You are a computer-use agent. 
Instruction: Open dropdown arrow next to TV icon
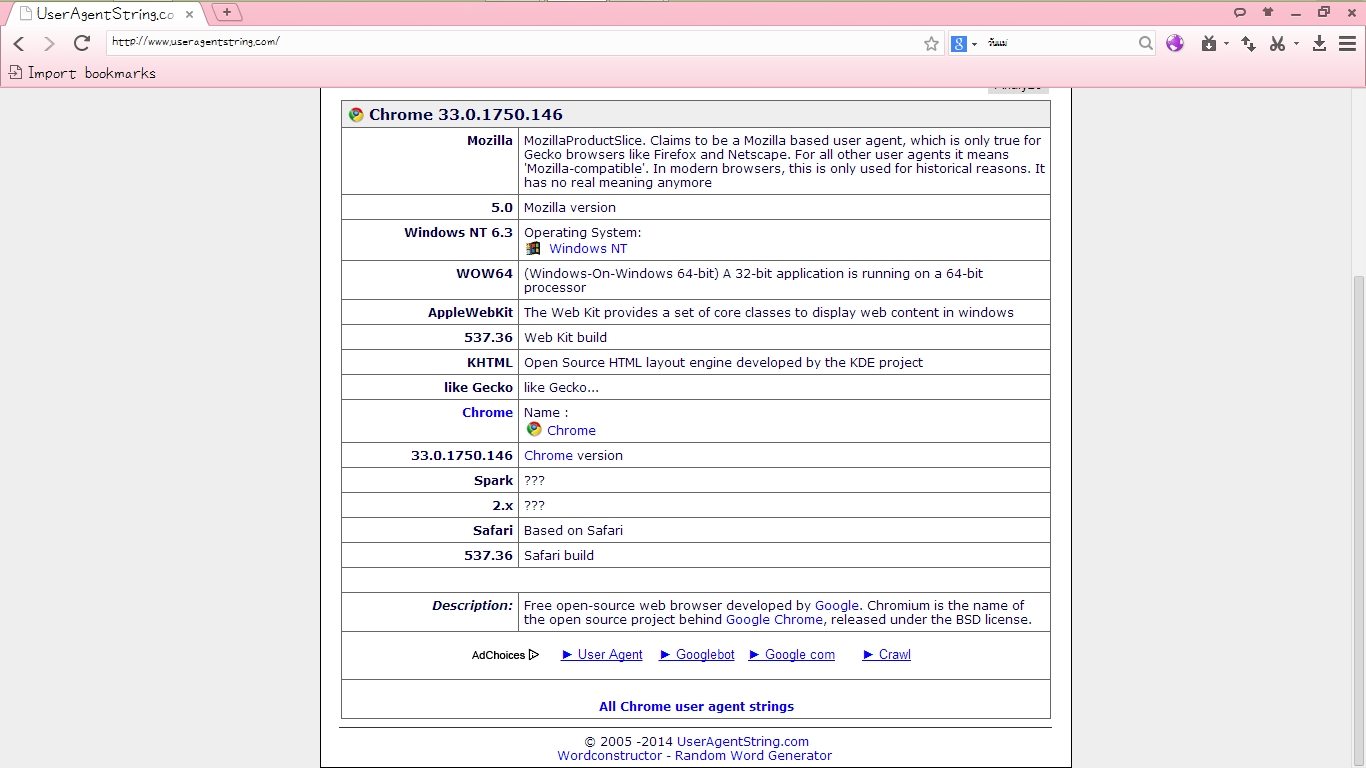[x=1226, y=44]
